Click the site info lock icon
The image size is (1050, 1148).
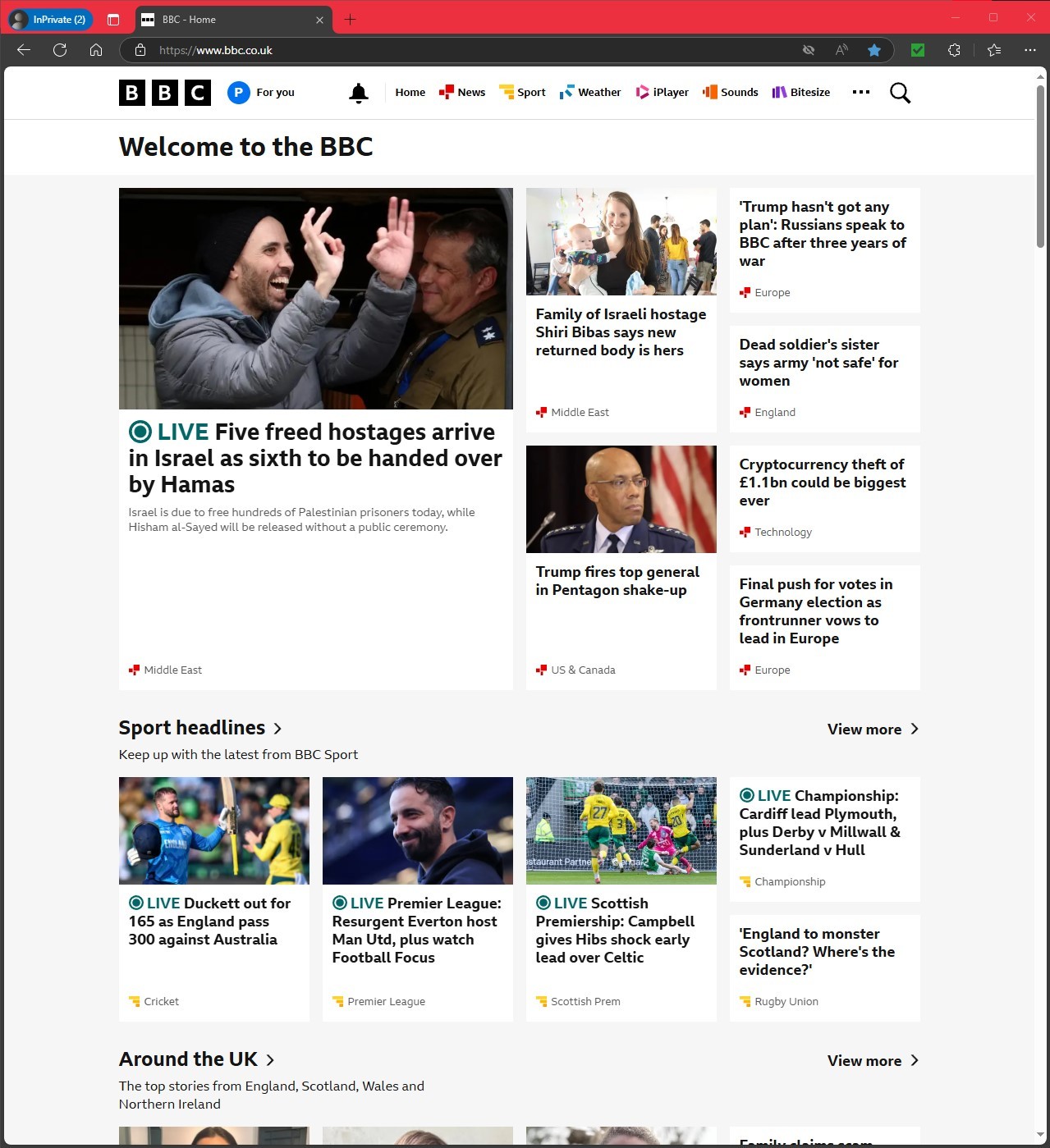point(140,50)
